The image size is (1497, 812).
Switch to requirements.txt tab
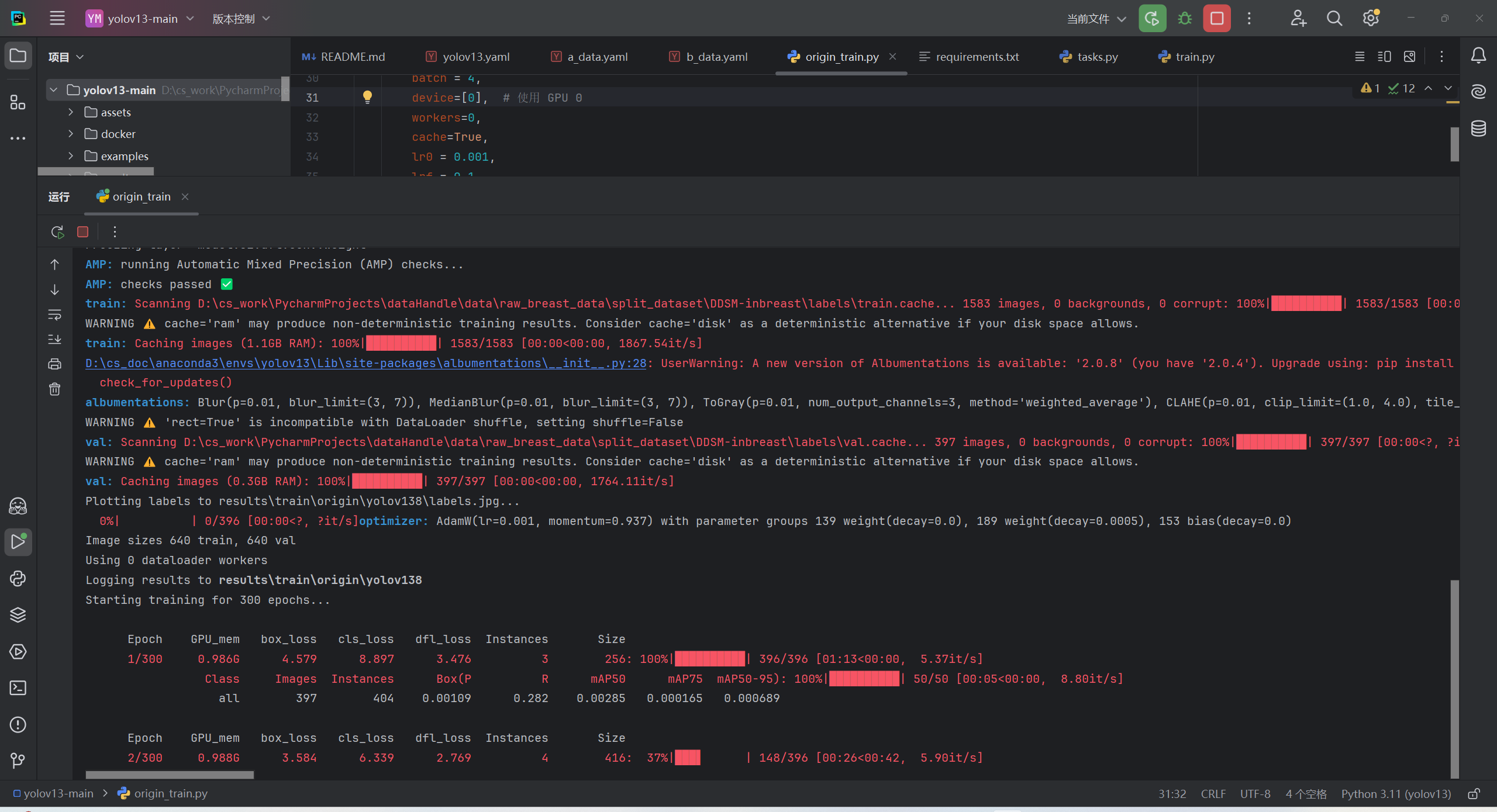(x=969, y=57)
